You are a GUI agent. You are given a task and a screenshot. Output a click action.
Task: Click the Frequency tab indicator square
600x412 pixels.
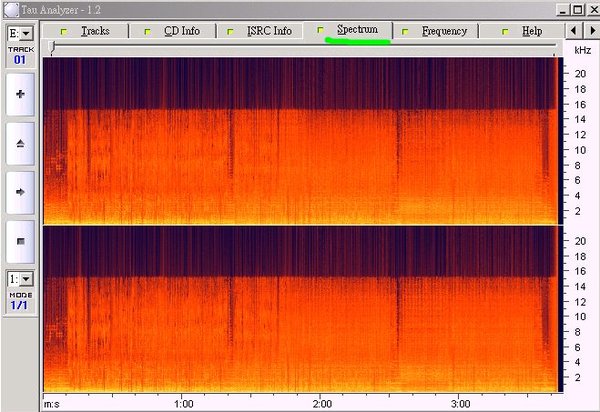[405, 32]
